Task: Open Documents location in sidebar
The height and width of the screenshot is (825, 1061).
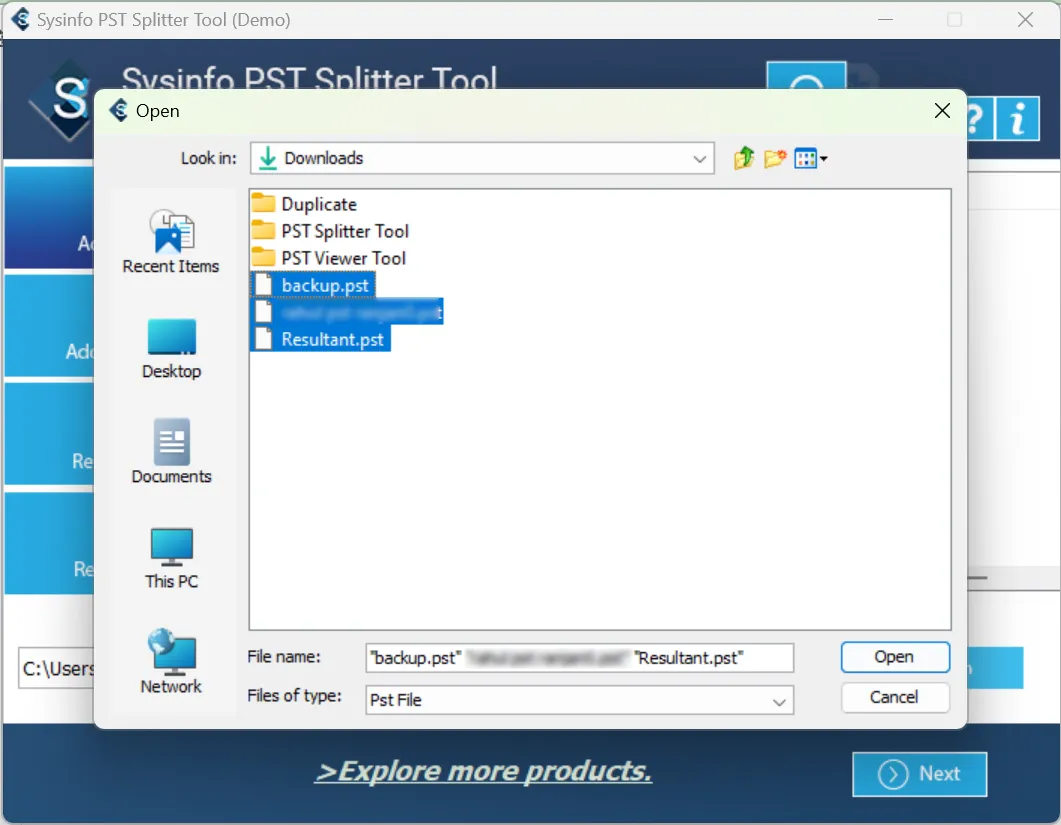Action: tap(171, 451)
